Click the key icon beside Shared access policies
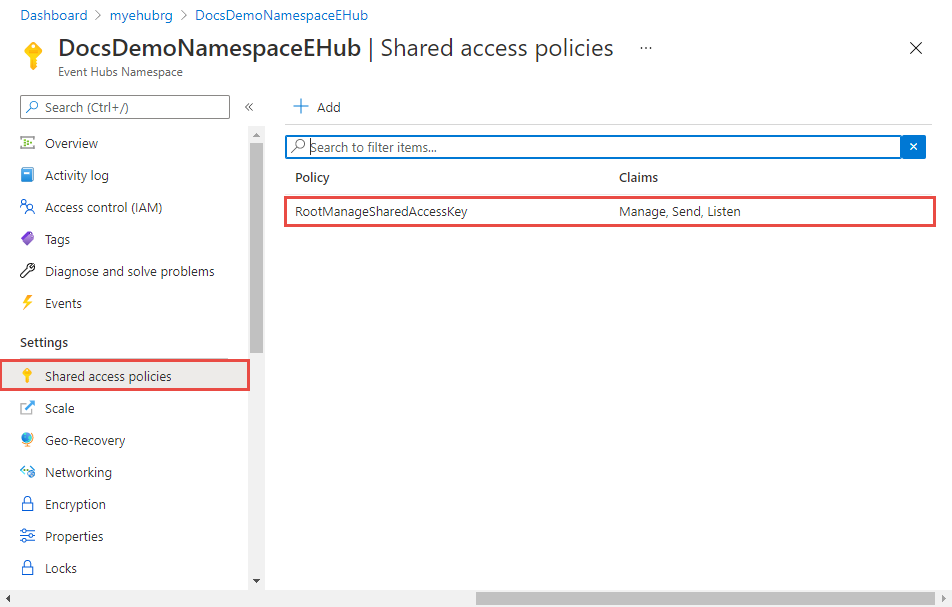The height and width of the screenshot is (607, 952). pyautogui.click(x=27, y=376)
